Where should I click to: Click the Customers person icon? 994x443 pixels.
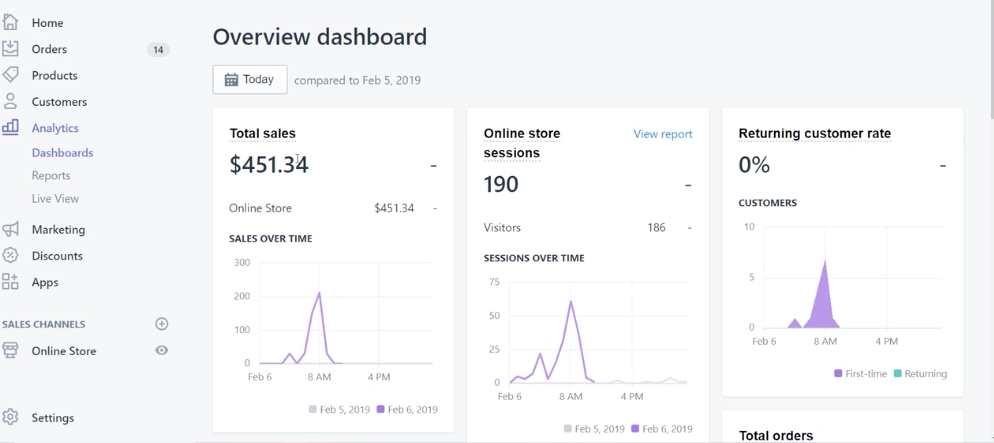[x=10, y=101]
